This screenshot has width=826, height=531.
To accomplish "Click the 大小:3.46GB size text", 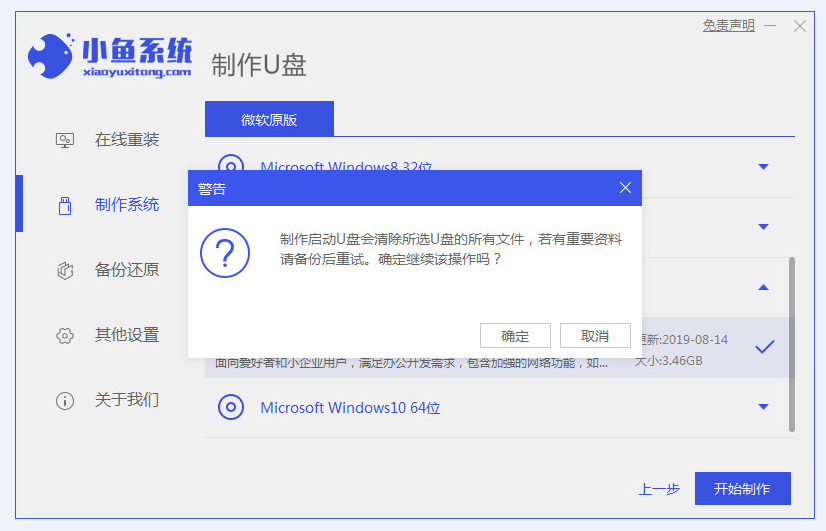I will click(x=669, y=361).
